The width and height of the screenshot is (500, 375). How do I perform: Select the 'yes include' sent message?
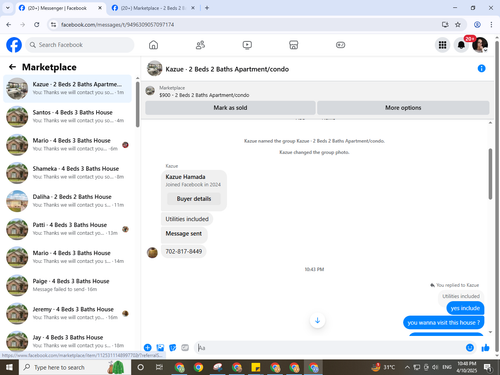point(465,308)
